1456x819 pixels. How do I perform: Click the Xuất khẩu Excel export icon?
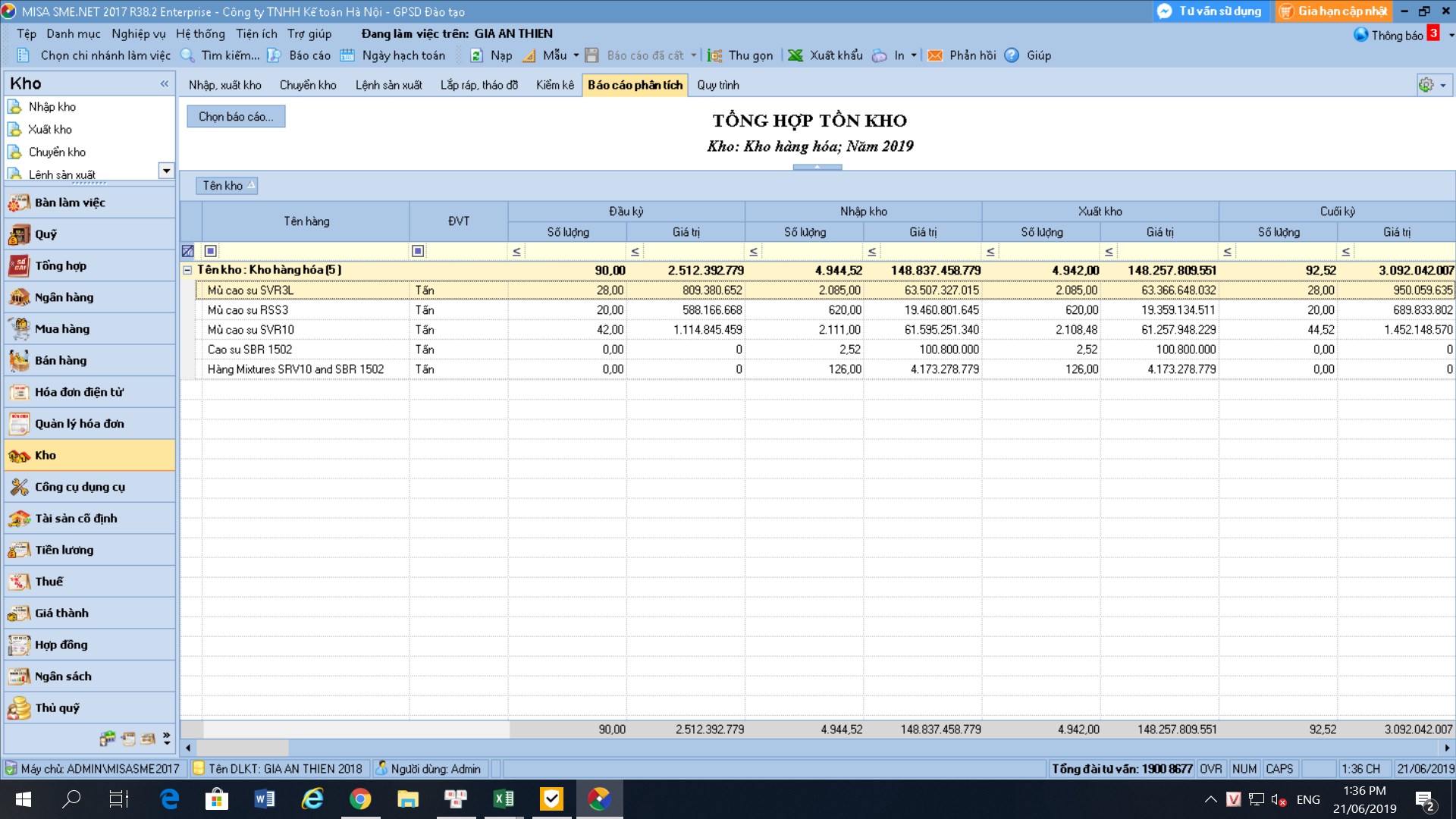pos(795,55)
